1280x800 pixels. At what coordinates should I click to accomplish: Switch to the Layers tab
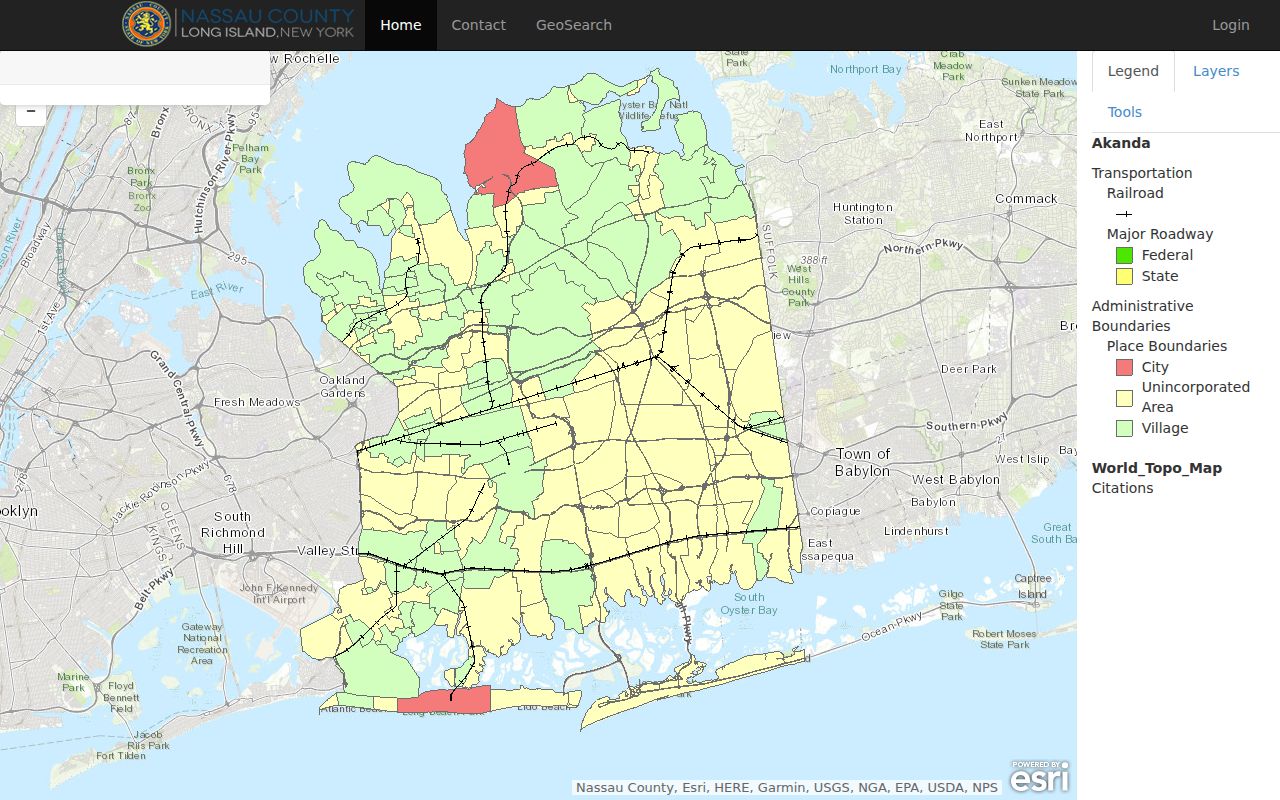1216,71
